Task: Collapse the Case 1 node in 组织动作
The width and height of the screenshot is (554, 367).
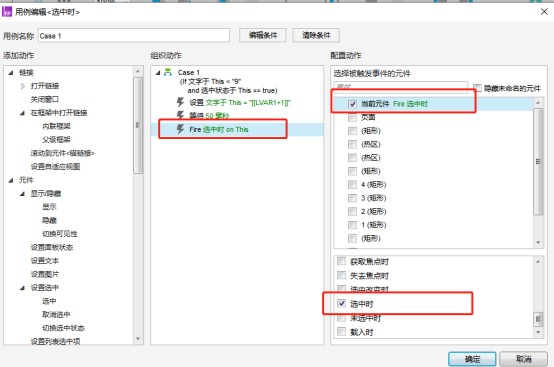Action: [x=158, y=72]
